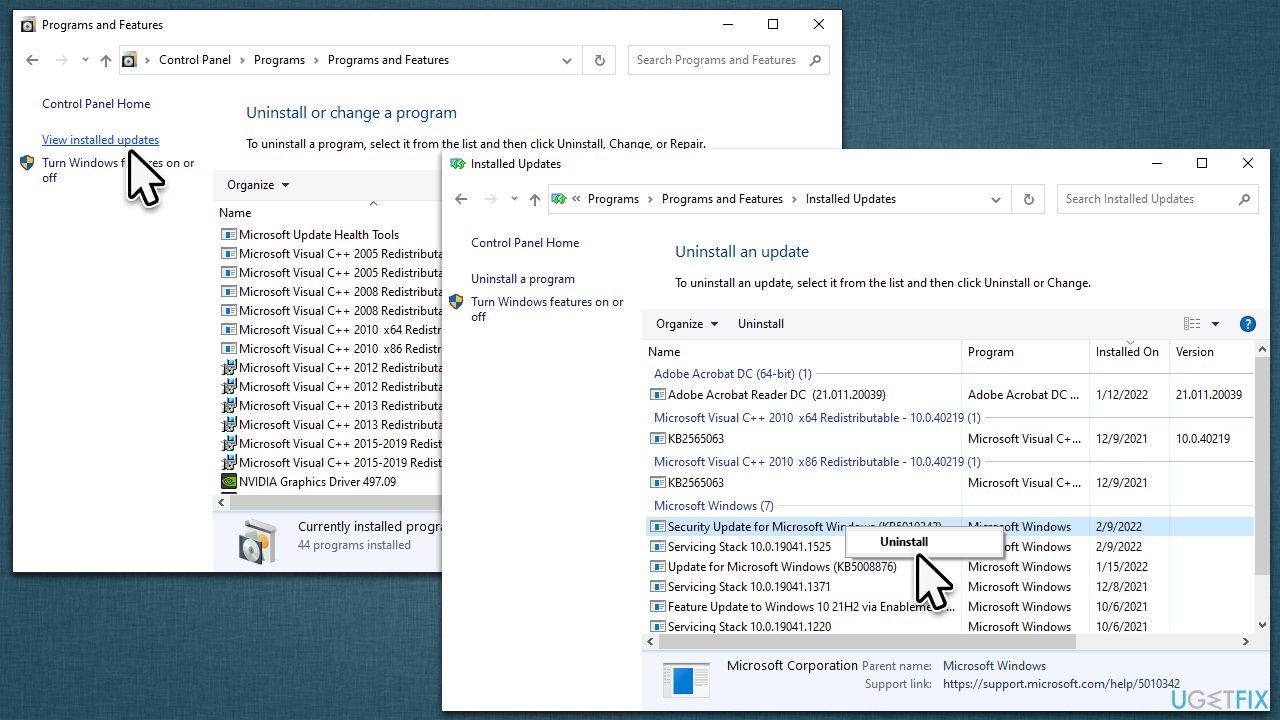The height and width of the screenshot is (720, 1280).
Task: Click the Control Panel Home link
Action: click(x=524, y=242)
